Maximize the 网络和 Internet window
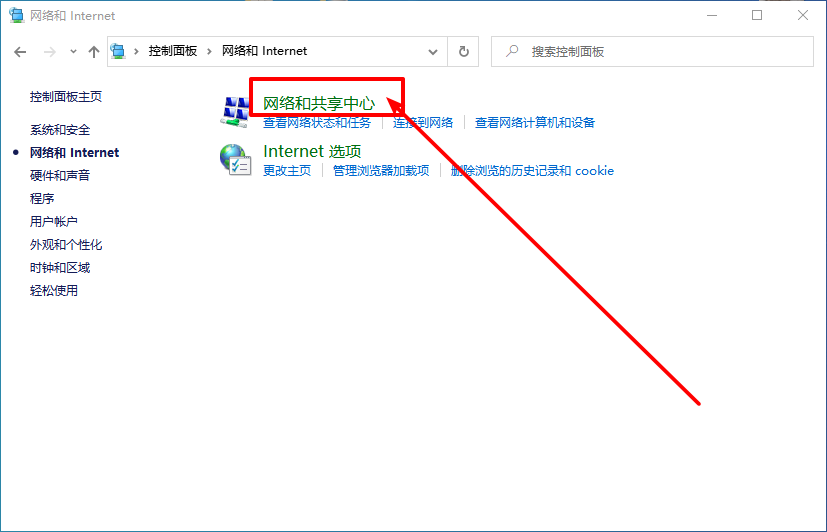This screenshot has width=827, height=532. pyautogui.click(x=757, y=16)
